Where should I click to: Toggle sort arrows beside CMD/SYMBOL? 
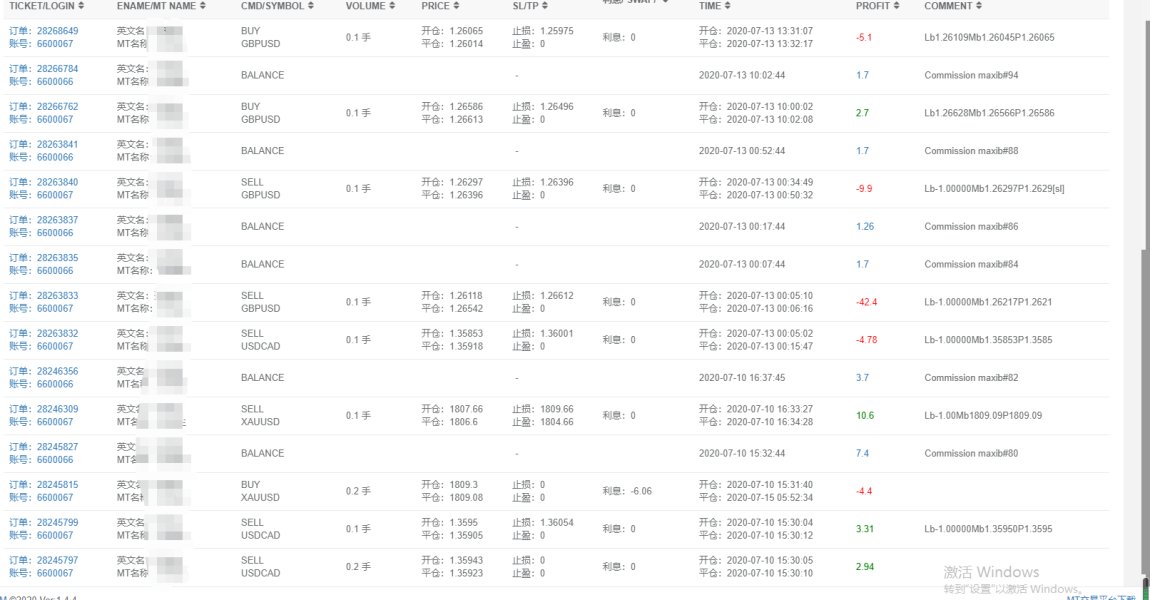point(310,6)
